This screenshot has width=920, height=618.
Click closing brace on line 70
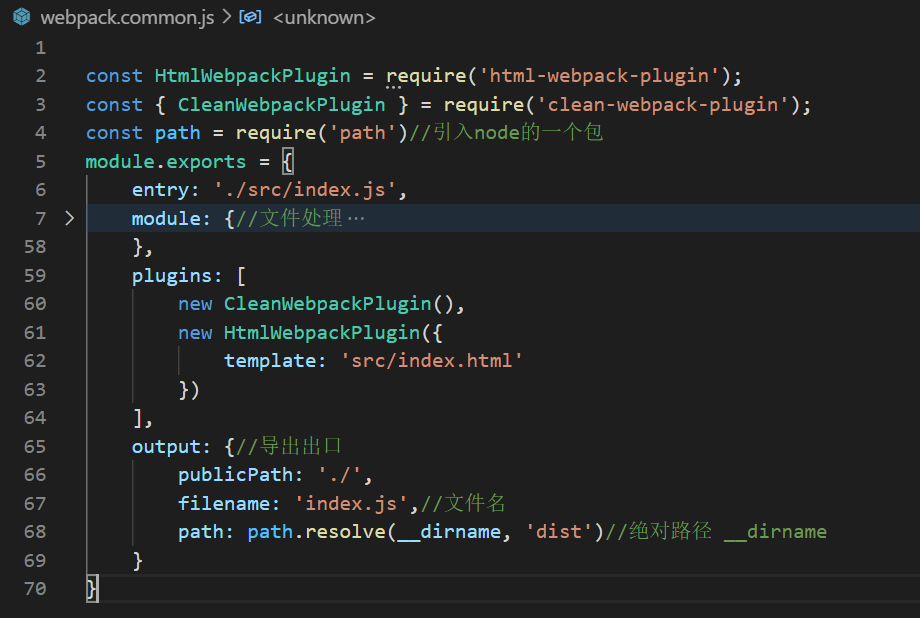[92, 589]
